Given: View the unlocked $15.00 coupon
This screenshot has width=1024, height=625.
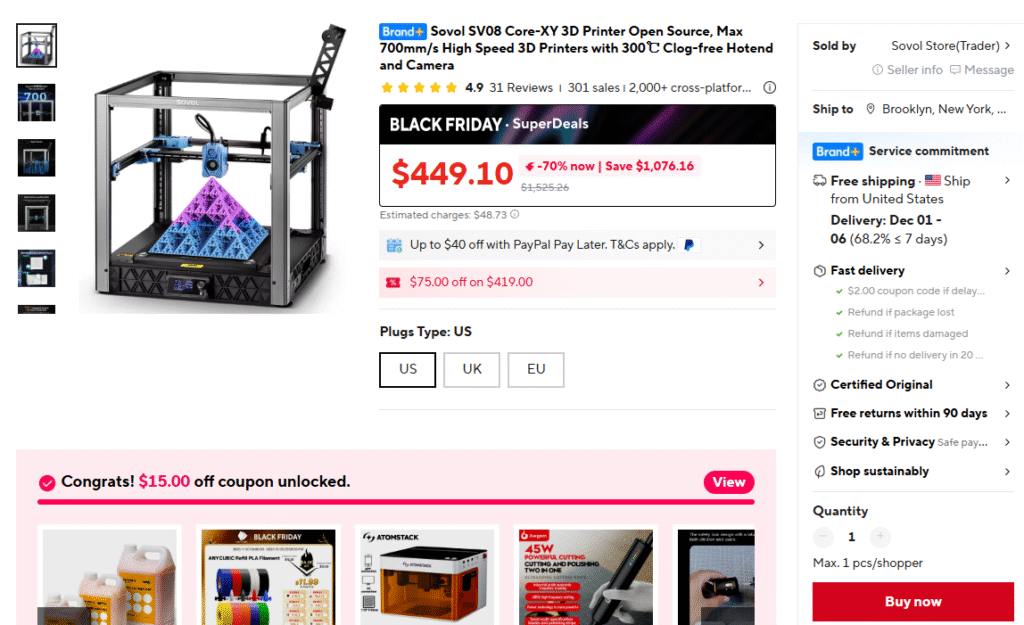Looking at the screenshot, I should click(729, 482).
